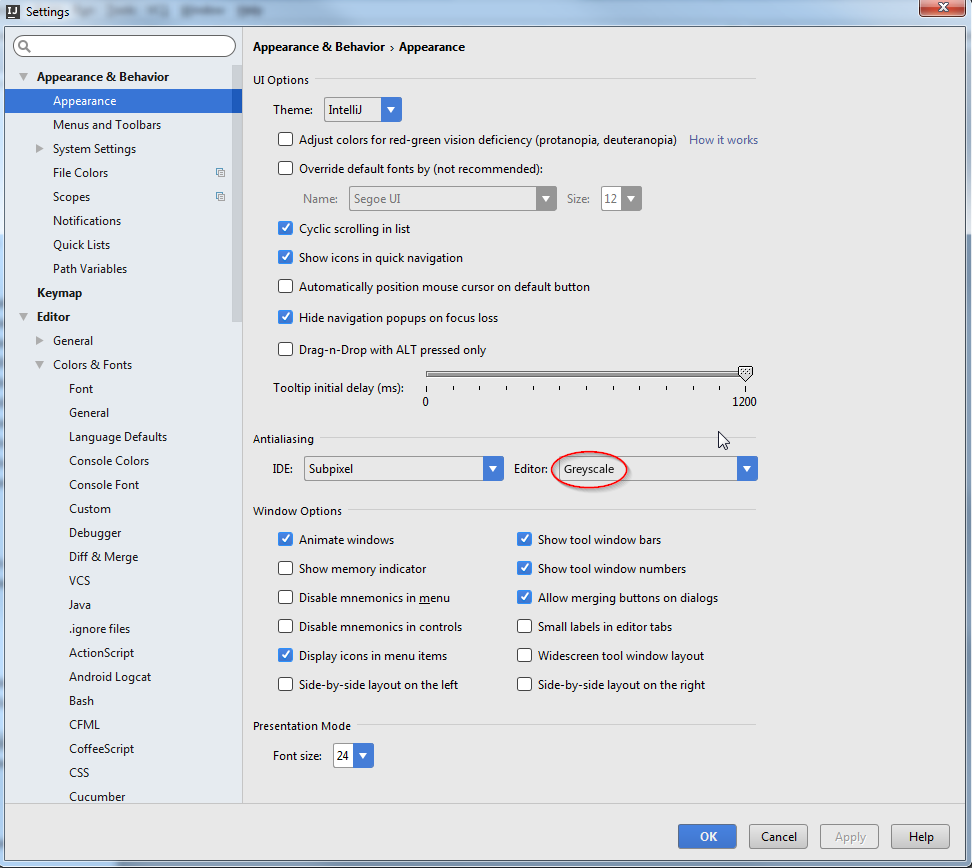The height and width of the screenshot is (868, 972).
Task: Click the copy icon beside Scopes
Action: point(220,197)
